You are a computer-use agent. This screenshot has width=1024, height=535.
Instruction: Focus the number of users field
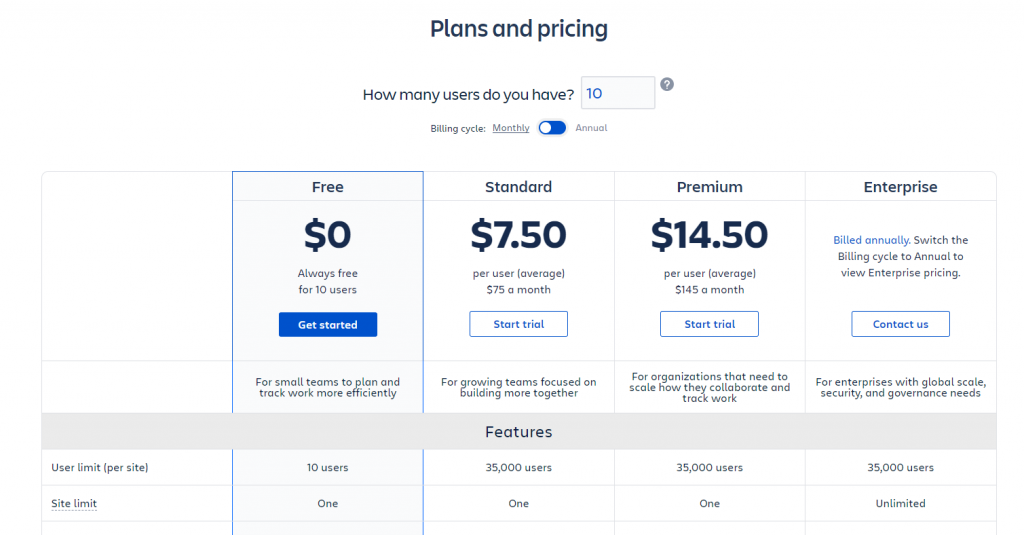point(618,93)
